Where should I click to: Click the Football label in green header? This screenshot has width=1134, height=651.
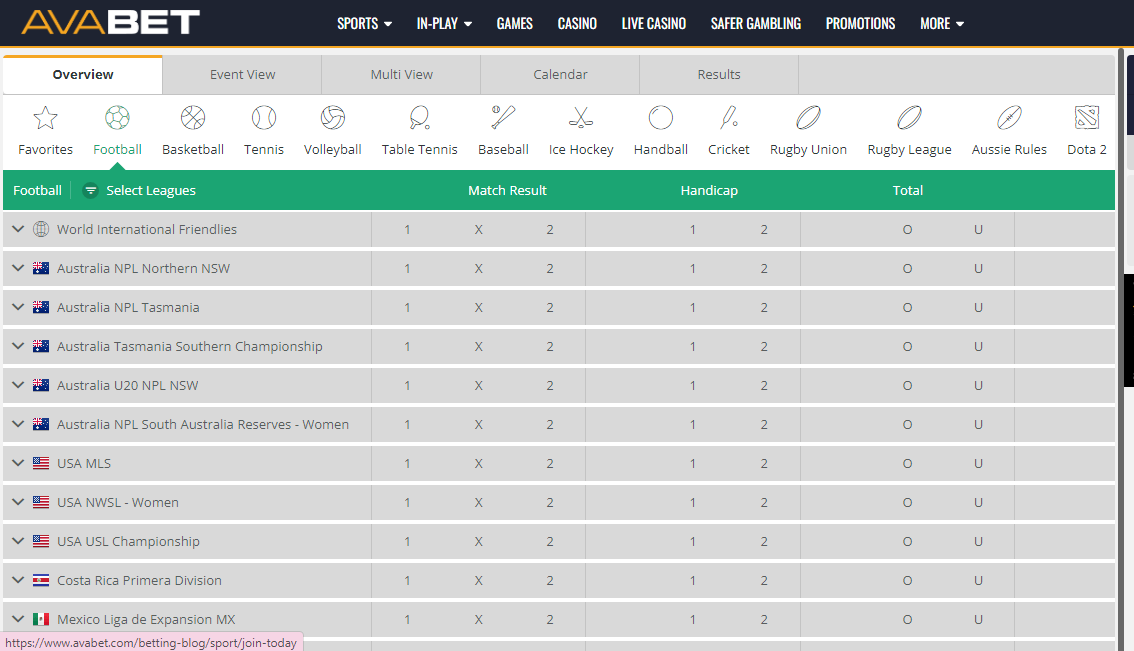[37, 190]
